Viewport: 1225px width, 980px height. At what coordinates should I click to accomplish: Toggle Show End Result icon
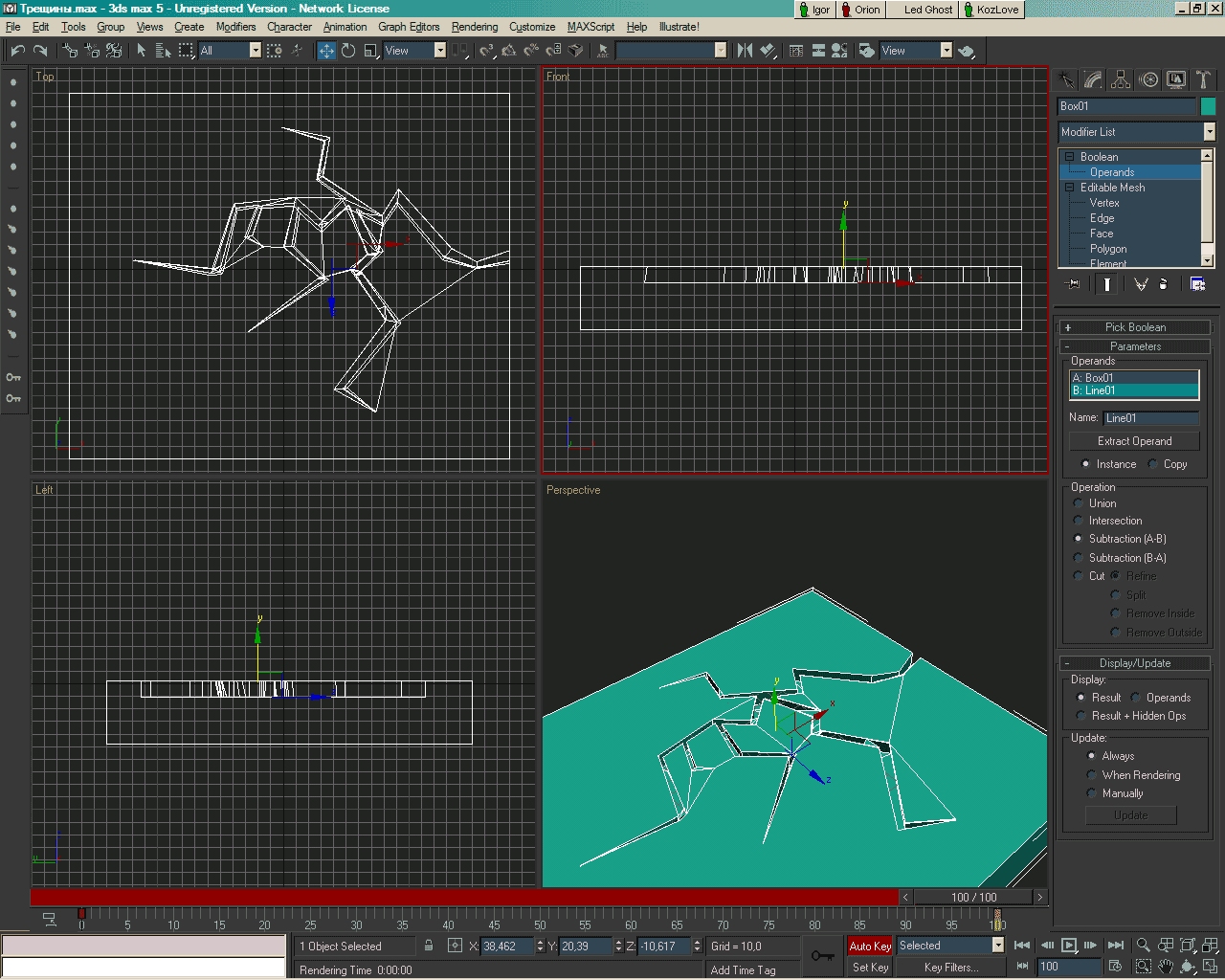[1107, 283]
